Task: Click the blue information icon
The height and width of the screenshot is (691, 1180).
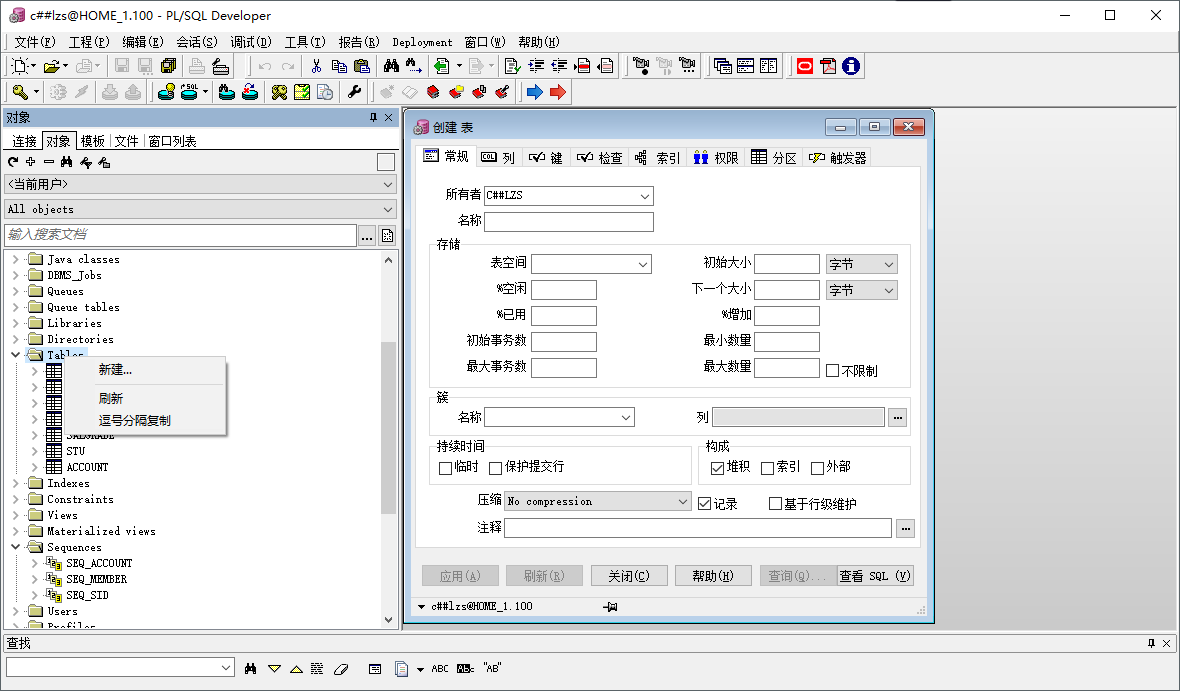Action: pos(850,66)
